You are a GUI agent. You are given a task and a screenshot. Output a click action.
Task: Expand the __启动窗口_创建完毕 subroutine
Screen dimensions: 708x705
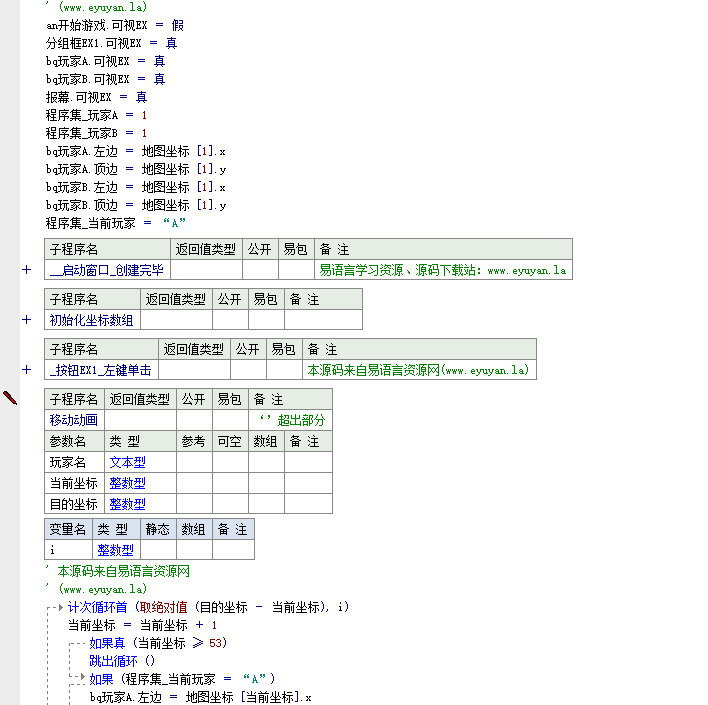coord(26,270)
